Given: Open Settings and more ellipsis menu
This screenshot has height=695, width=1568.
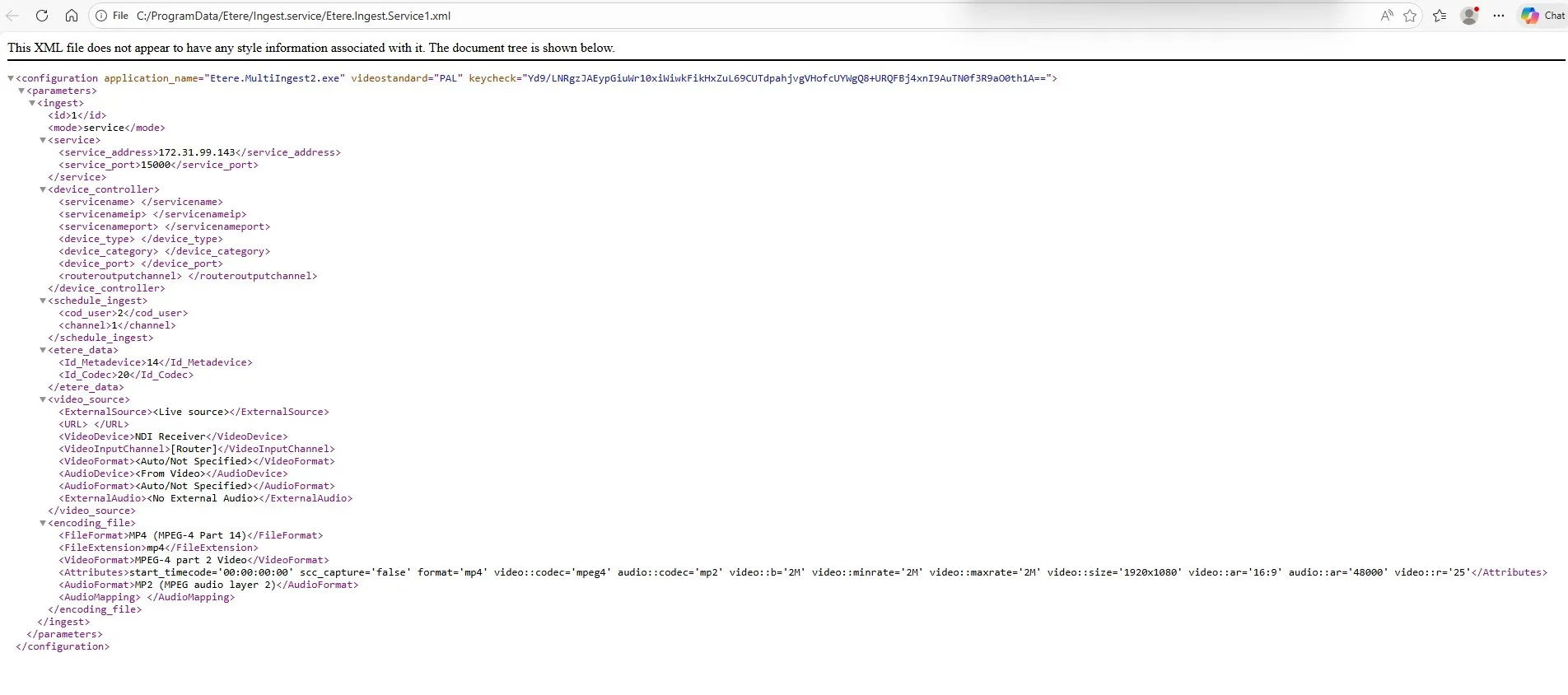Looking at the screenshot, I should 1499,16.
